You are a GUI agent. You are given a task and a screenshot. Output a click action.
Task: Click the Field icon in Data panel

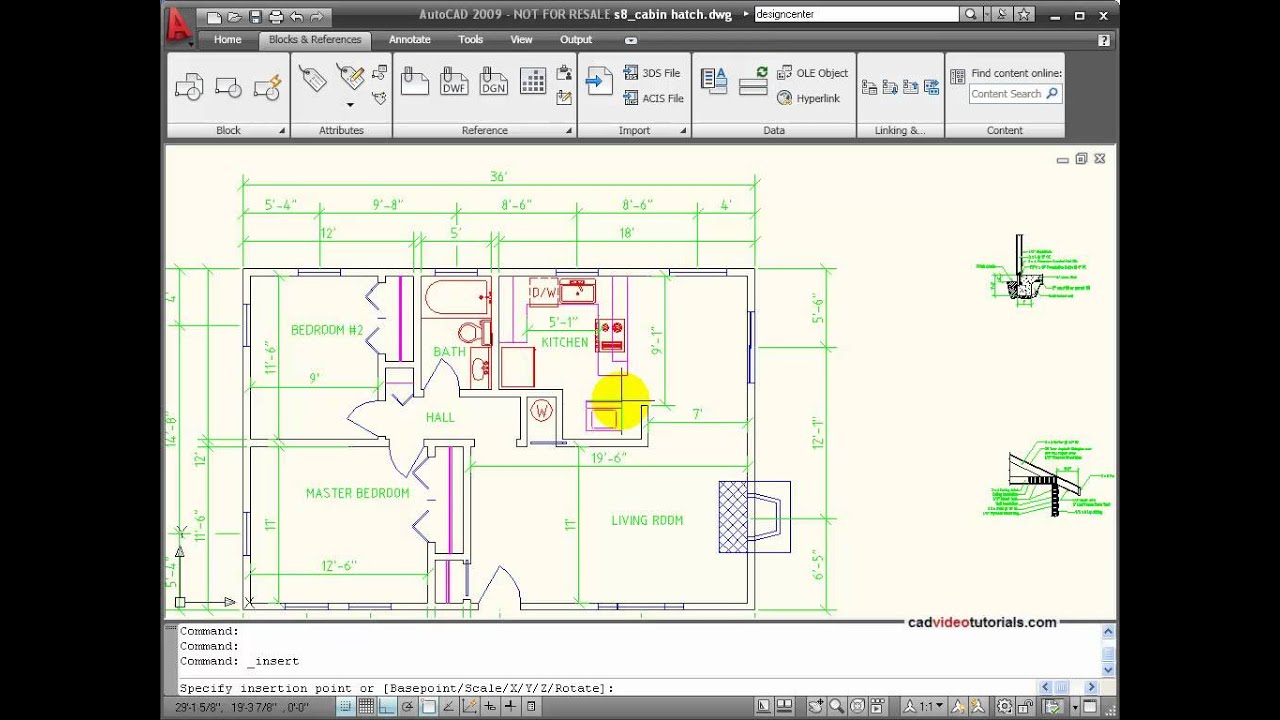714,81
